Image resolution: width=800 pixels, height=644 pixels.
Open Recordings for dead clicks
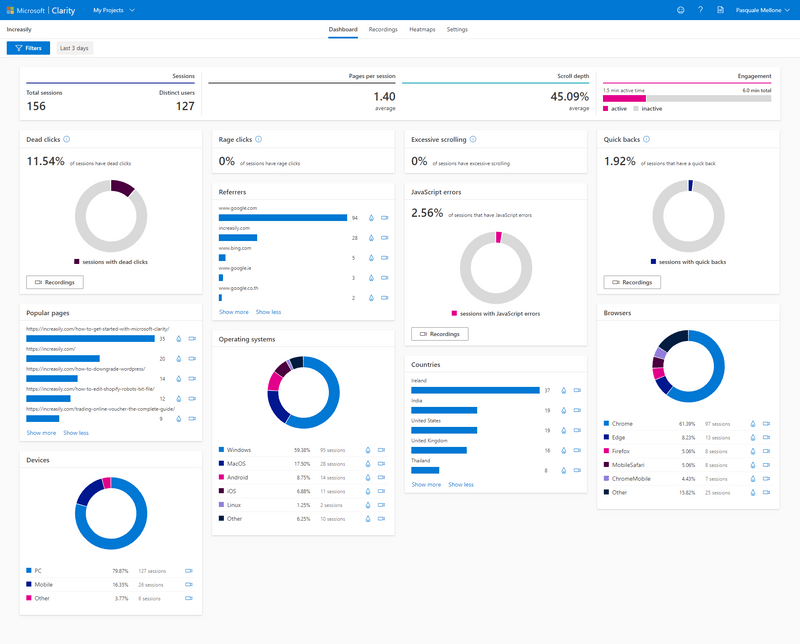[55, 282]
